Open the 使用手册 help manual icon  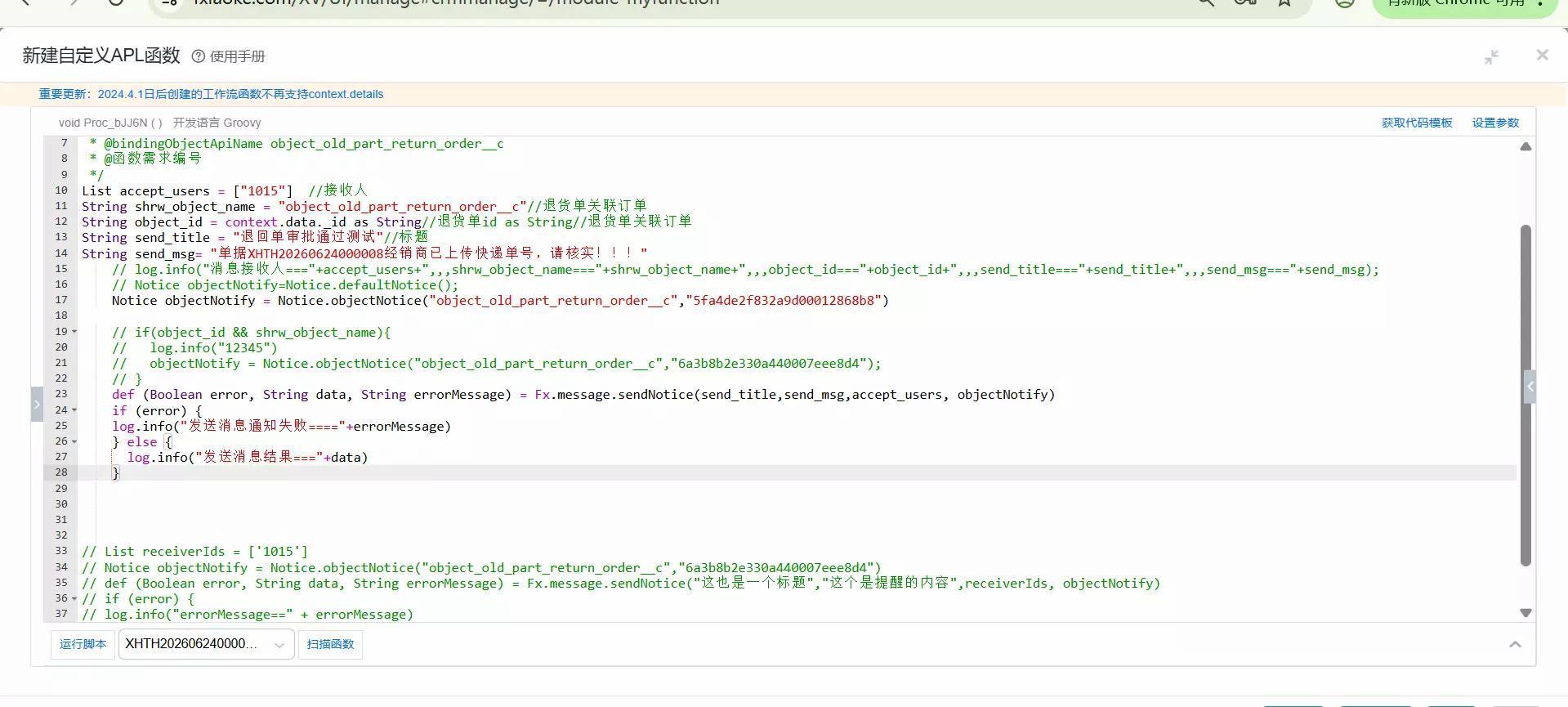click(x=198, y=56)
